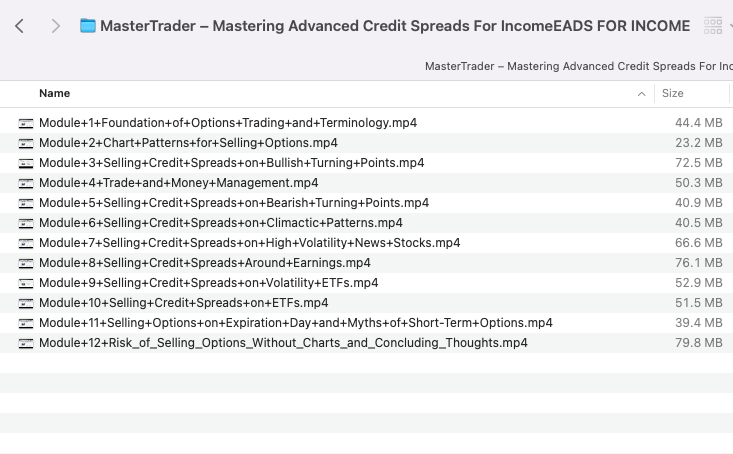Select Module+8+Selling+Credit+Spreads+Around+Earnings.mp4

coord(205,263)
